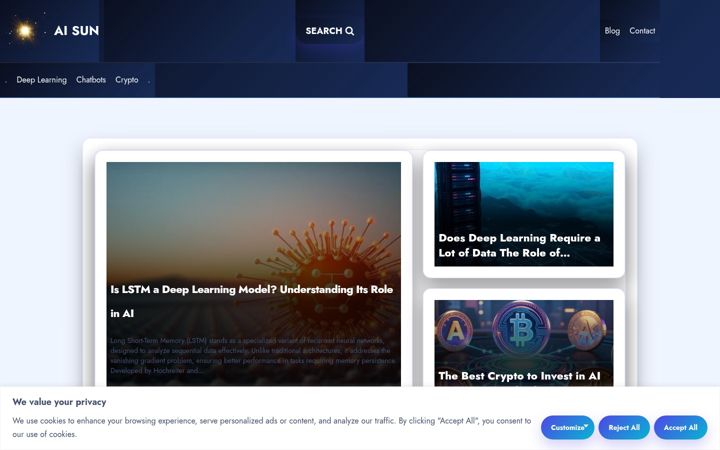The height and width of the screenshot is (450, 720).
Task: Click Accept All cookies button
Action: click(x=681, y=428)
